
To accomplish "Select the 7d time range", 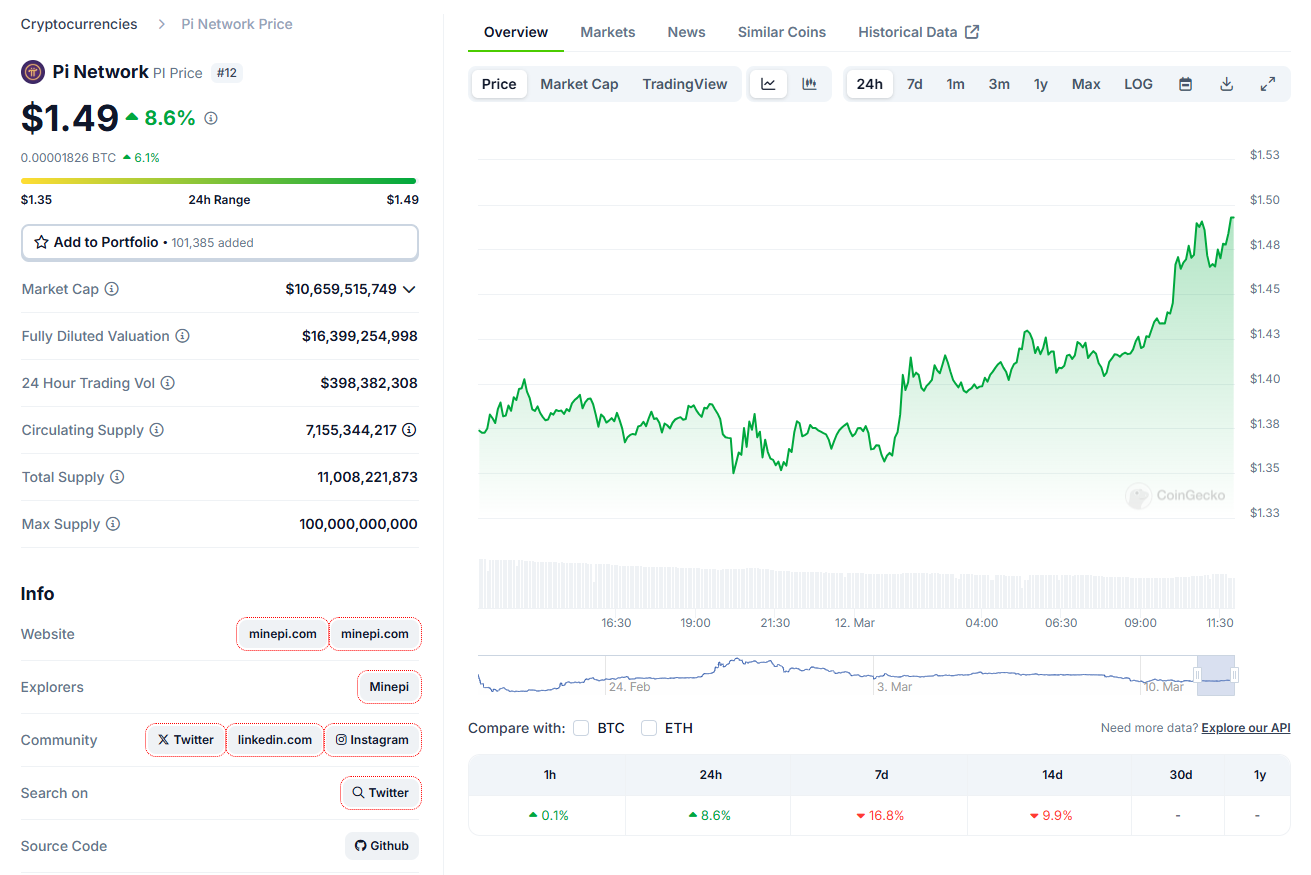I will pos(914,84).
